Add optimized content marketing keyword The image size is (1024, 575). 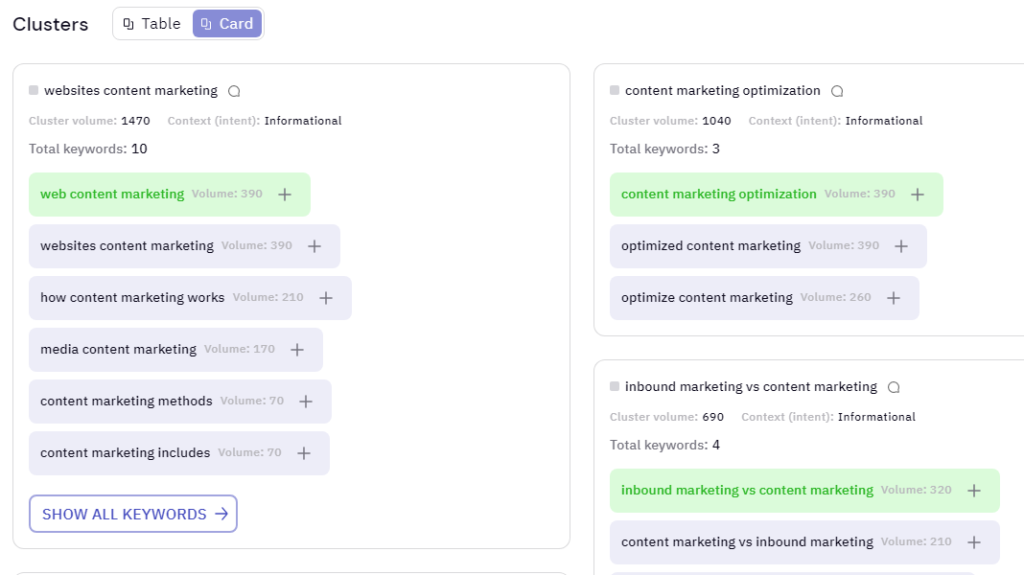[901, 246]
